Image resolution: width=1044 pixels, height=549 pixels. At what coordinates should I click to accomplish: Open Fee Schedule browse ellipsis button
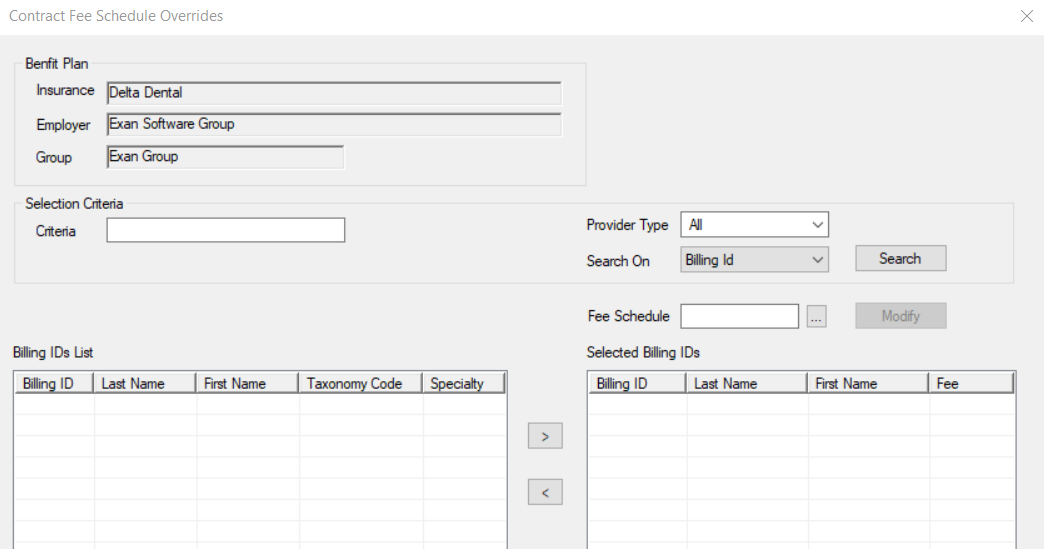[816, 317]
